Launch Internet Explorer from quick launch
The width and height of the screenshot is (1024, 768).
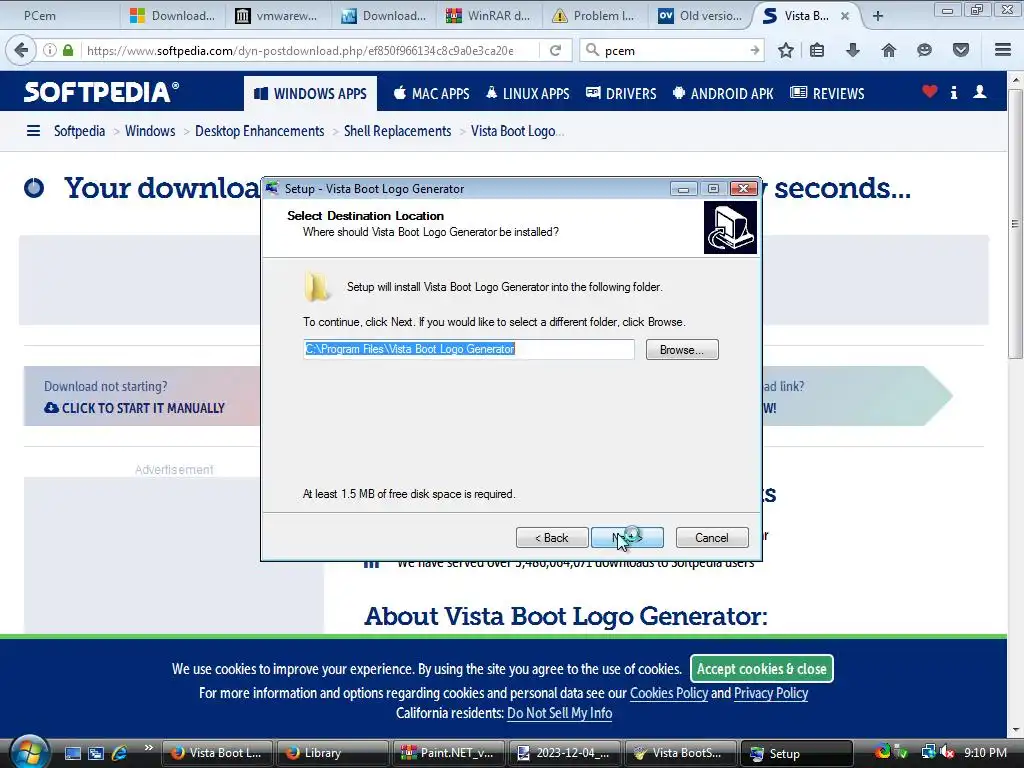[120, 753]
